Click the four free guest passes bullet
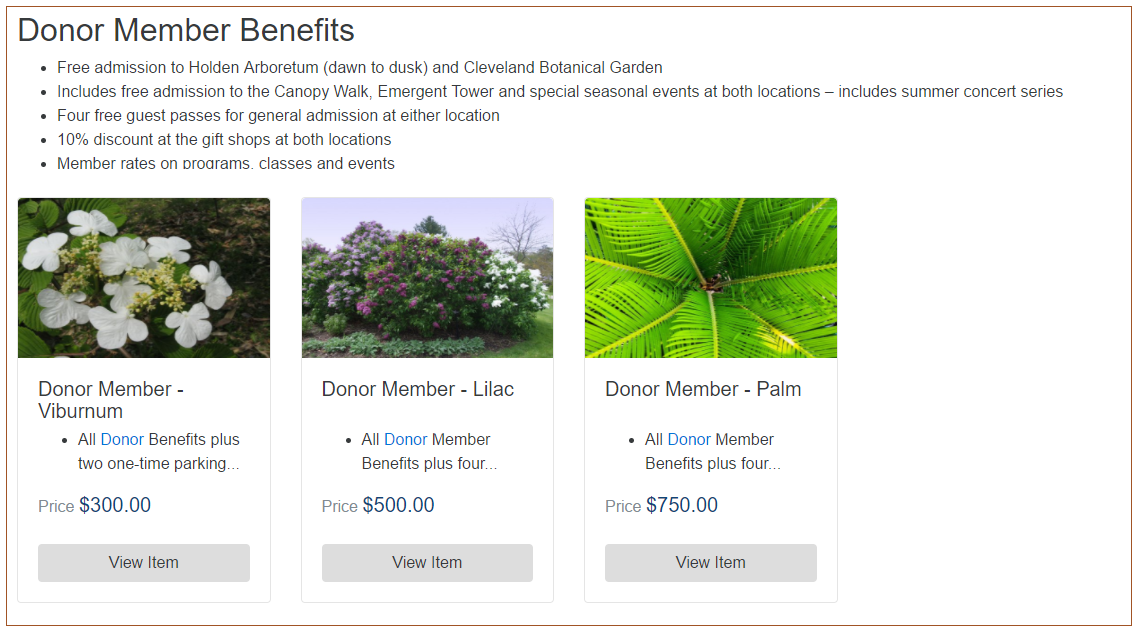This screenshot has width=1137, height=632. [x=278, y=115]
